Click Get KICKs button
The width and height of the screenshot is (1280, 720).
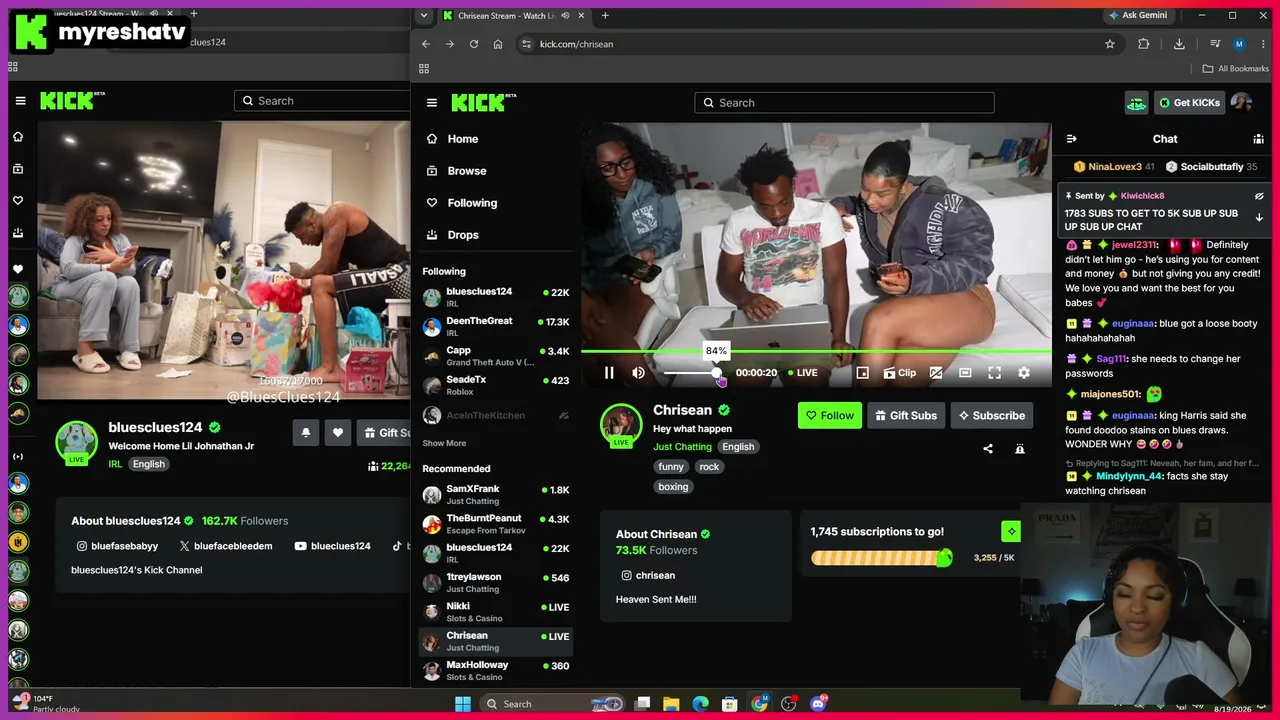(x=1189, y=103)
